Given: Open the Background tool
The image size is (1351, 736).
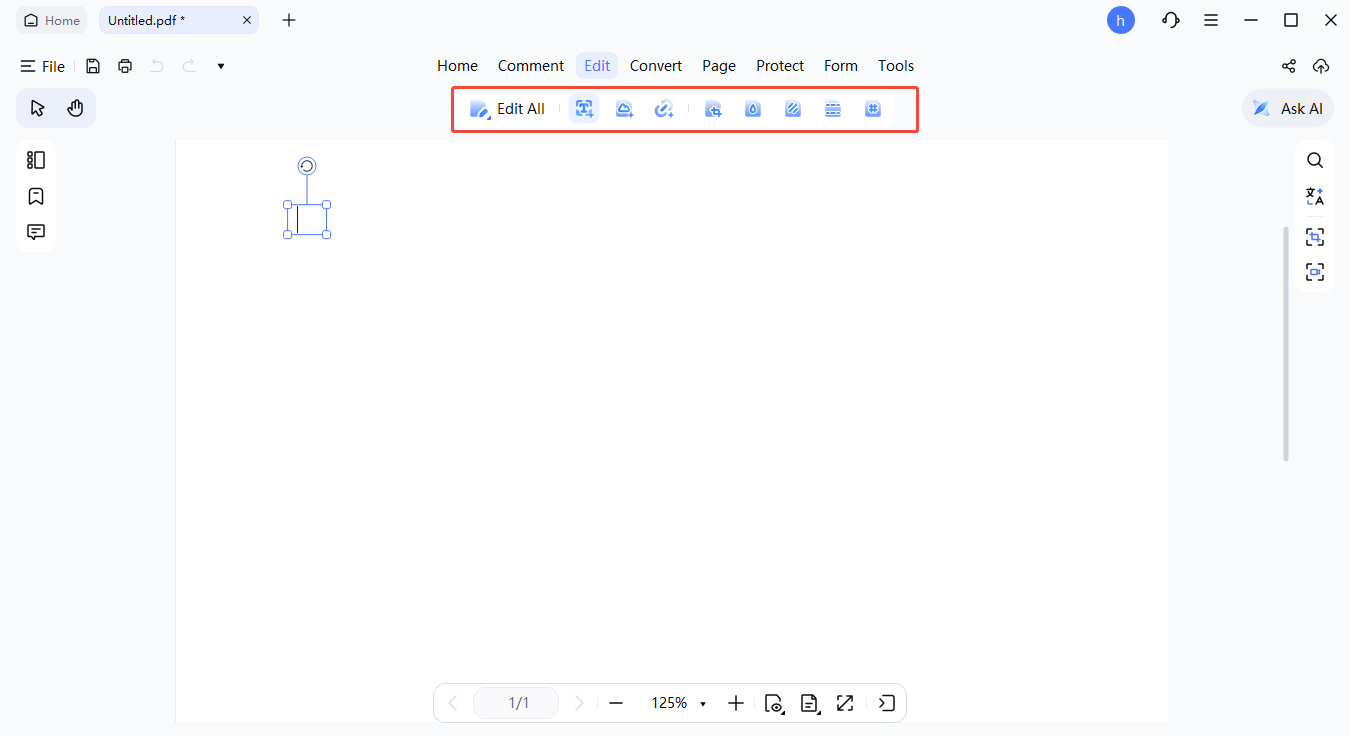Looking at the screenshot, I should click(x=792, y=108).
